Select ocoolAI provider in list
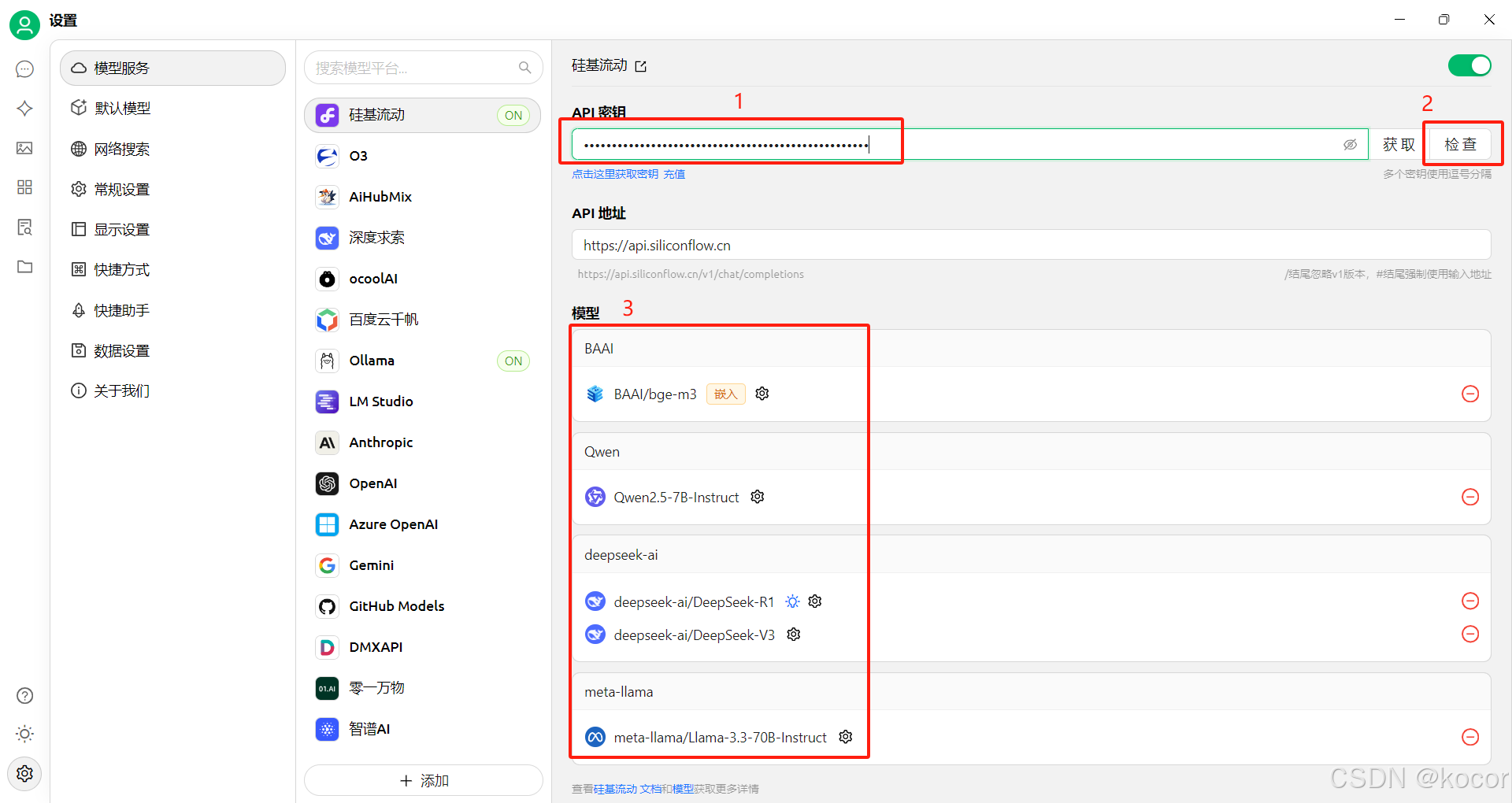 pos(423,279)
